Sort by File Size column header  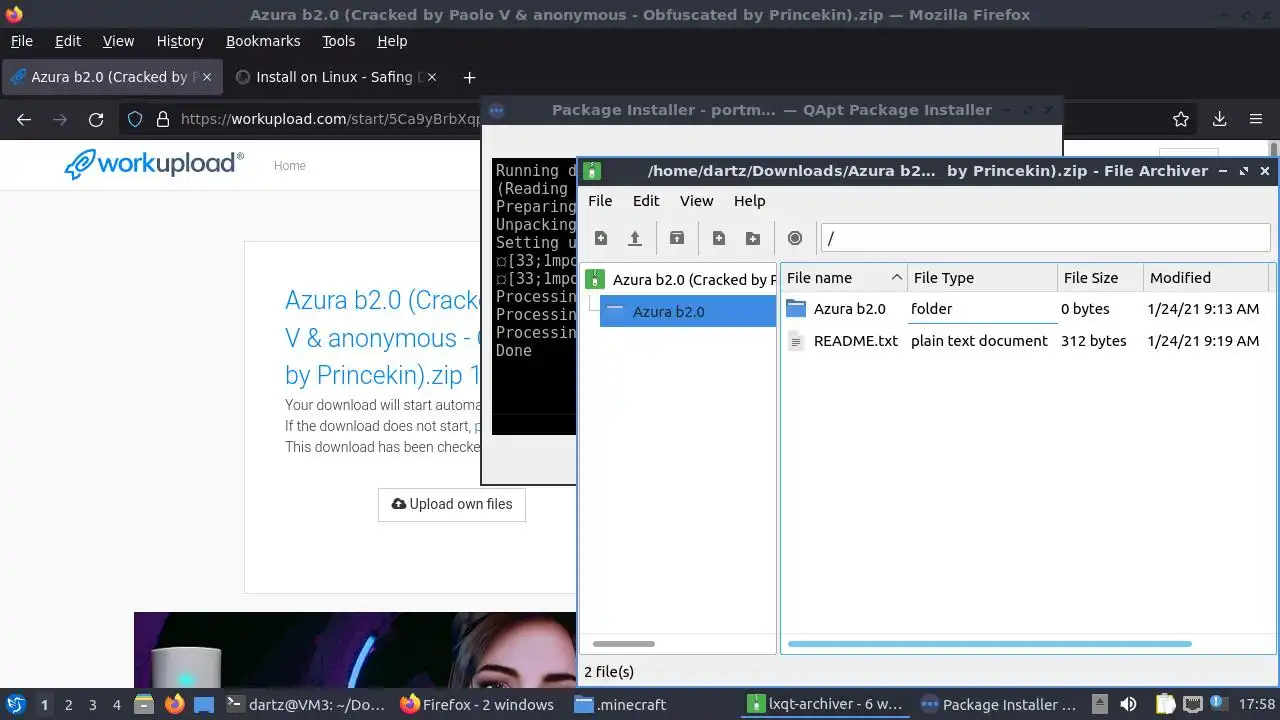[1099, 278]
